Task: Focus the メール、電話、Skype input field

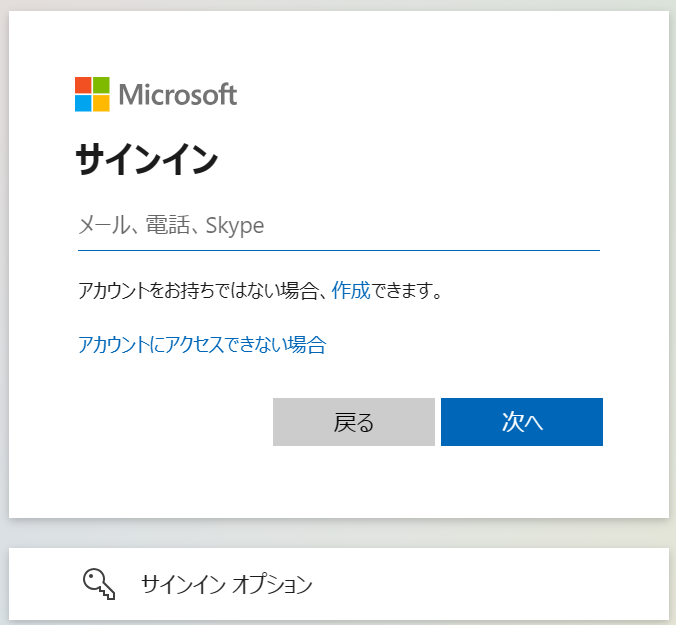Action: (x=338, y=225)
